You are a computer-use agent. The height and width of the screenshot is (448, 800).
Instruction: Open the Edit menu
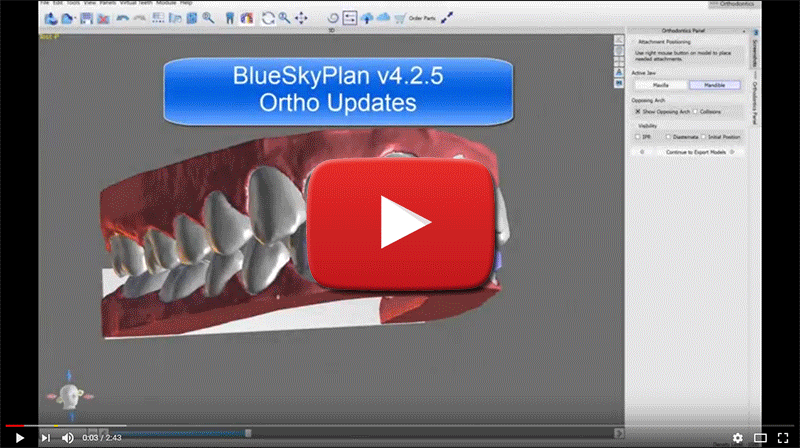(58, 3)
